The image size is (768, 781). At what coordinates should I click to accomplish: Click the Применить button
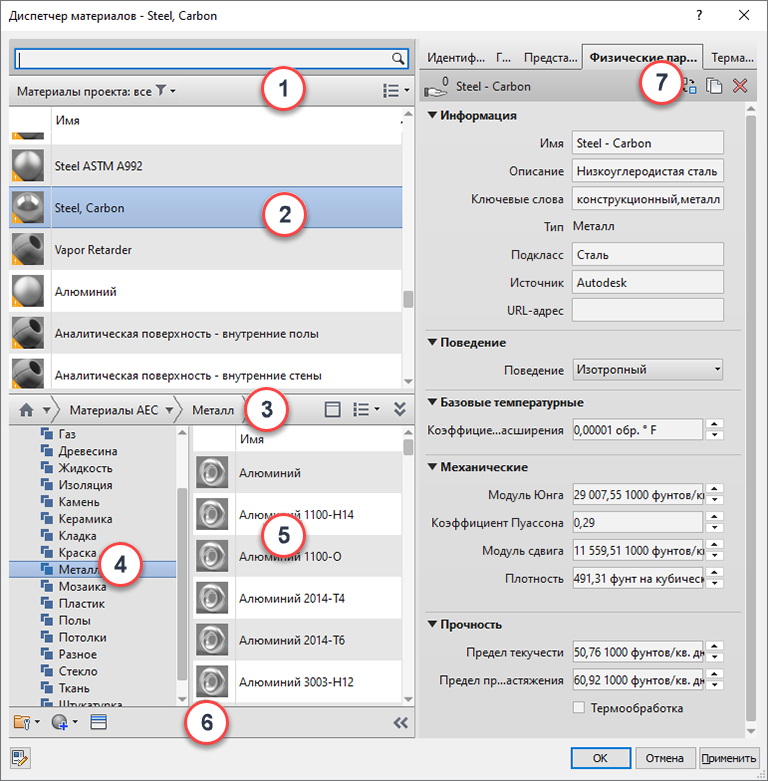(x=729, y=758)
